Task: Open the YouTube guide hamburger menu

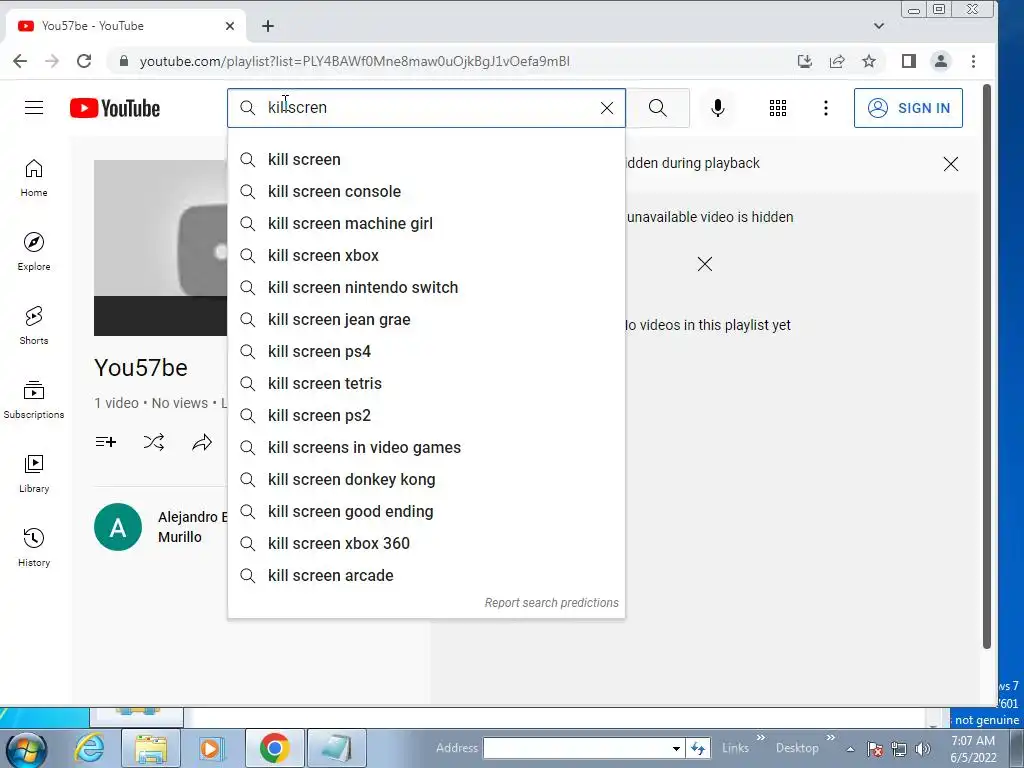Action: [x=34, y=108]
